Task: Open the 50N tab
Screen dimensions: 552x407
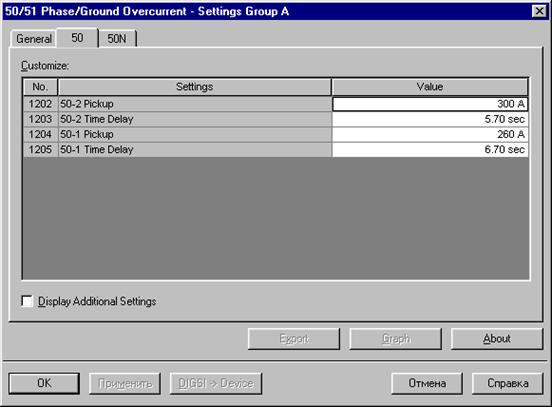Action: [117, 39]
